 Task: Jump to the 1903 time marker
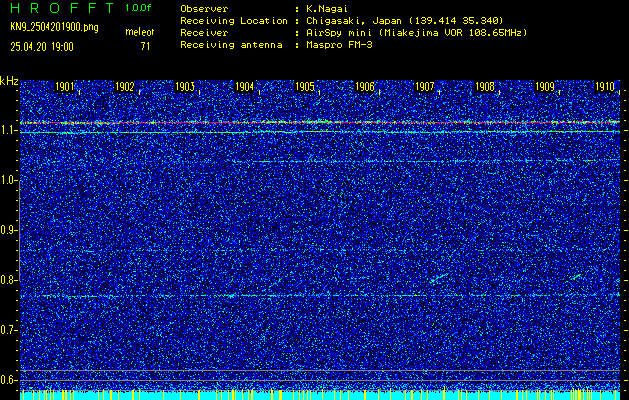[x=185, y=87]
